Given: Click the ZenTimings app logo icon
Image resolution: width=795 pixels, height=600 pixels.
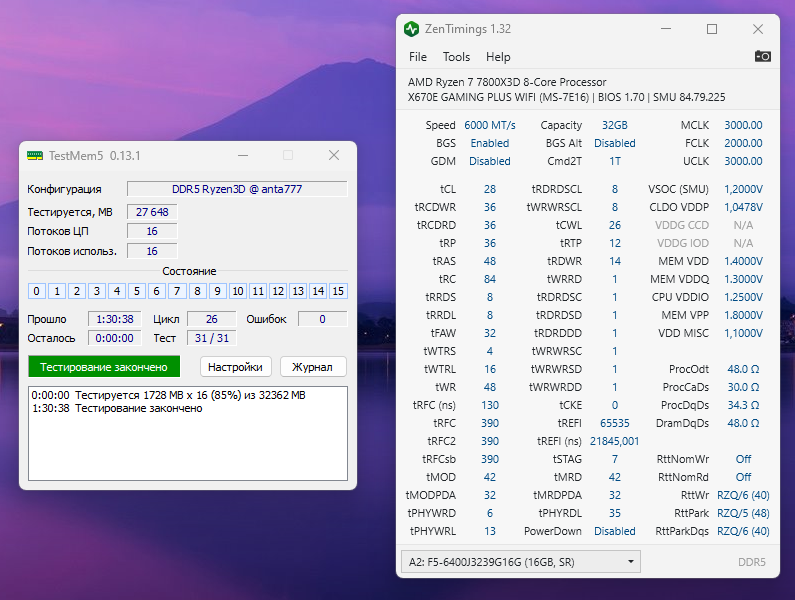Looking at the screenshot, I should click(x=411, y=29).
